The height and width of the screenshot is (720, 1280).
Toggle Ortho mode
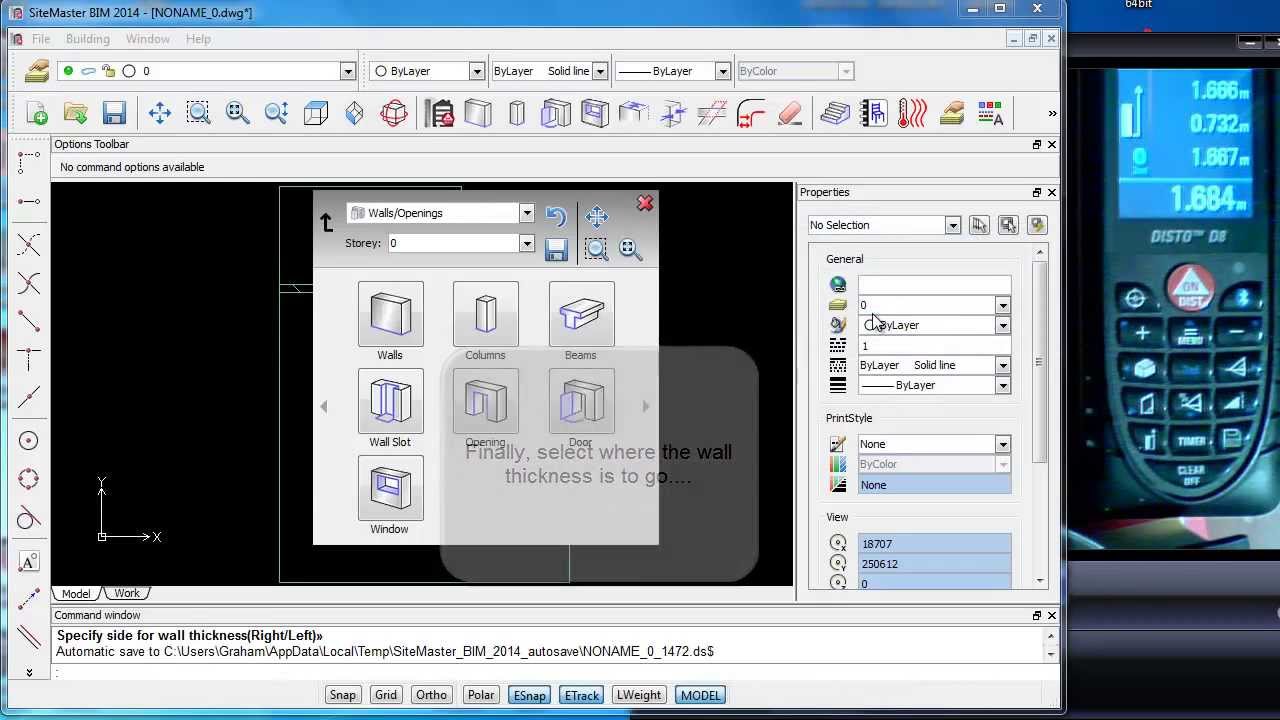[x=432, y=695]
